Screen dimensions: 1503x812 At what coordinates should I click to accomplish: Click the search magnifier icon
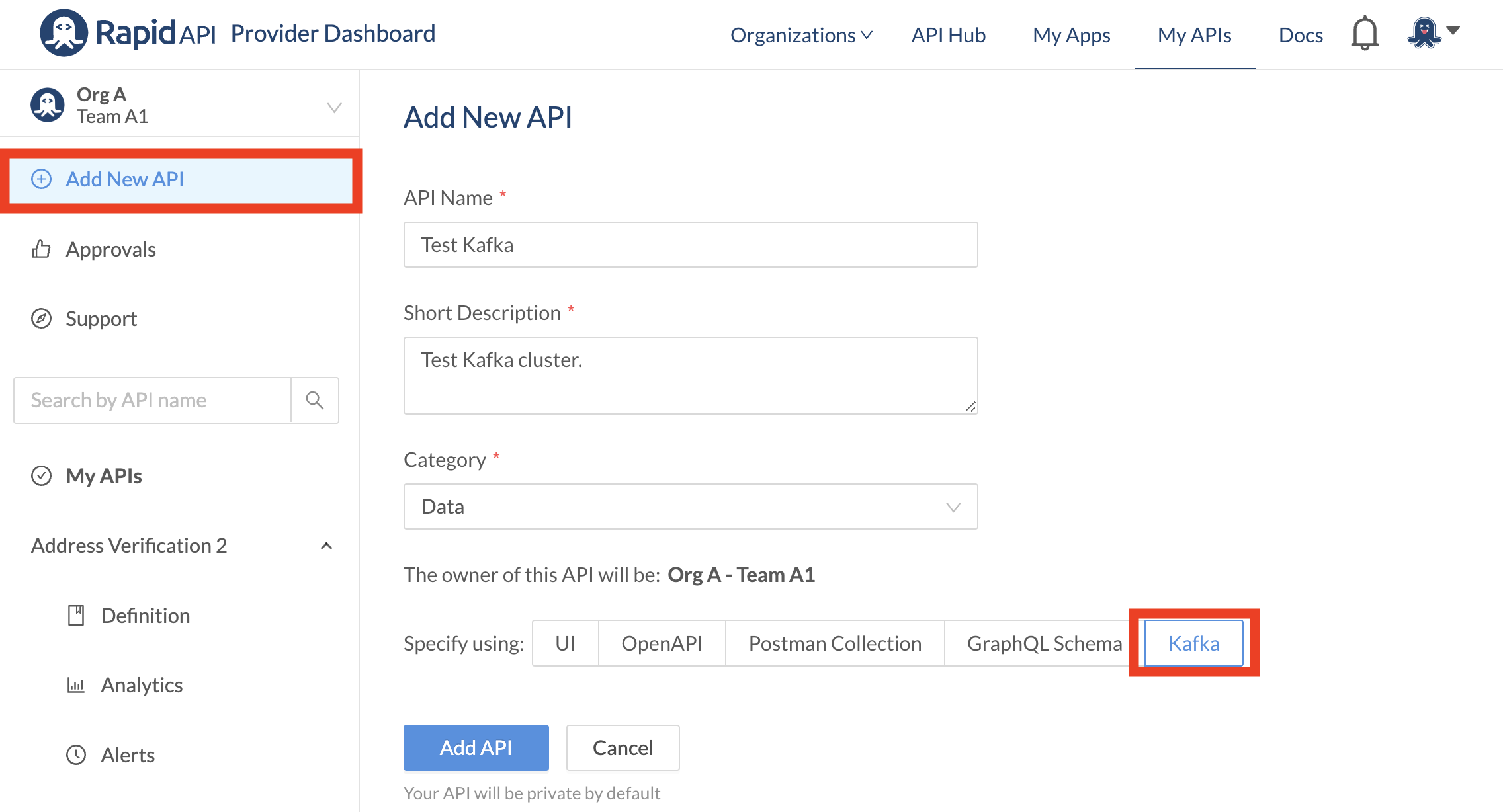pyautogui.click(x=315, y=400)
